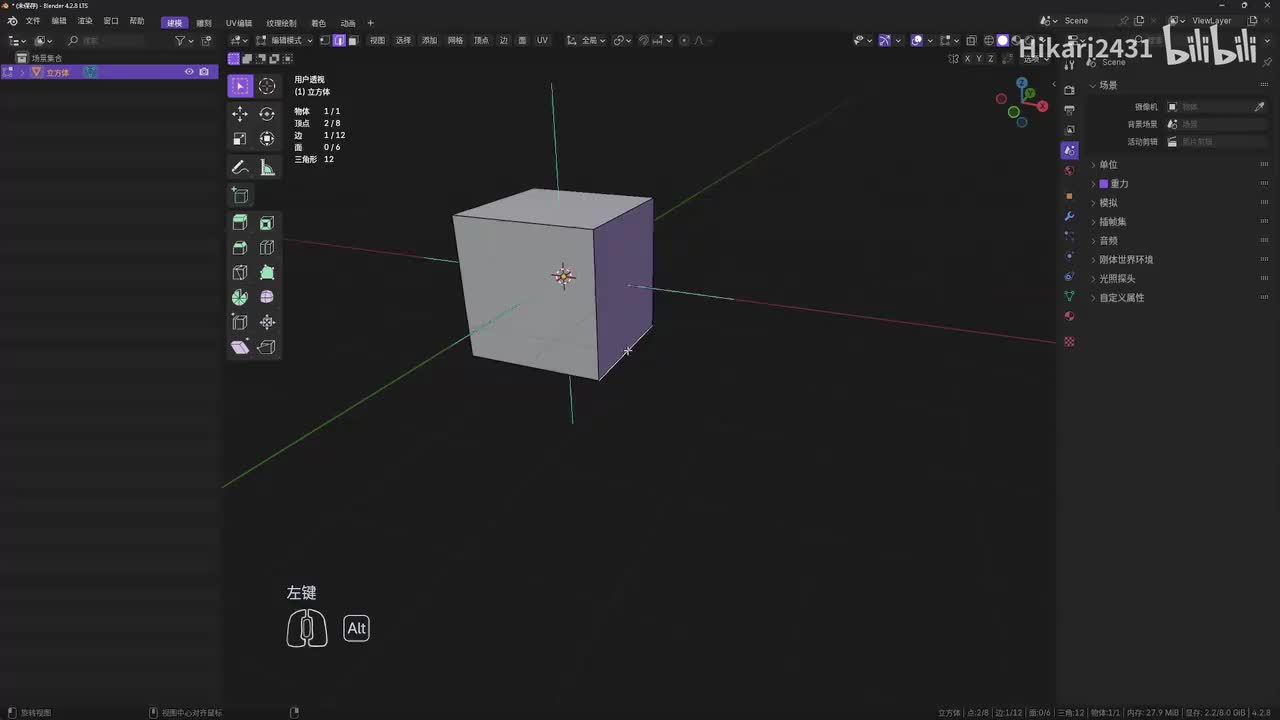Open the 全局 transform orientation dropdown

[586, 40]
